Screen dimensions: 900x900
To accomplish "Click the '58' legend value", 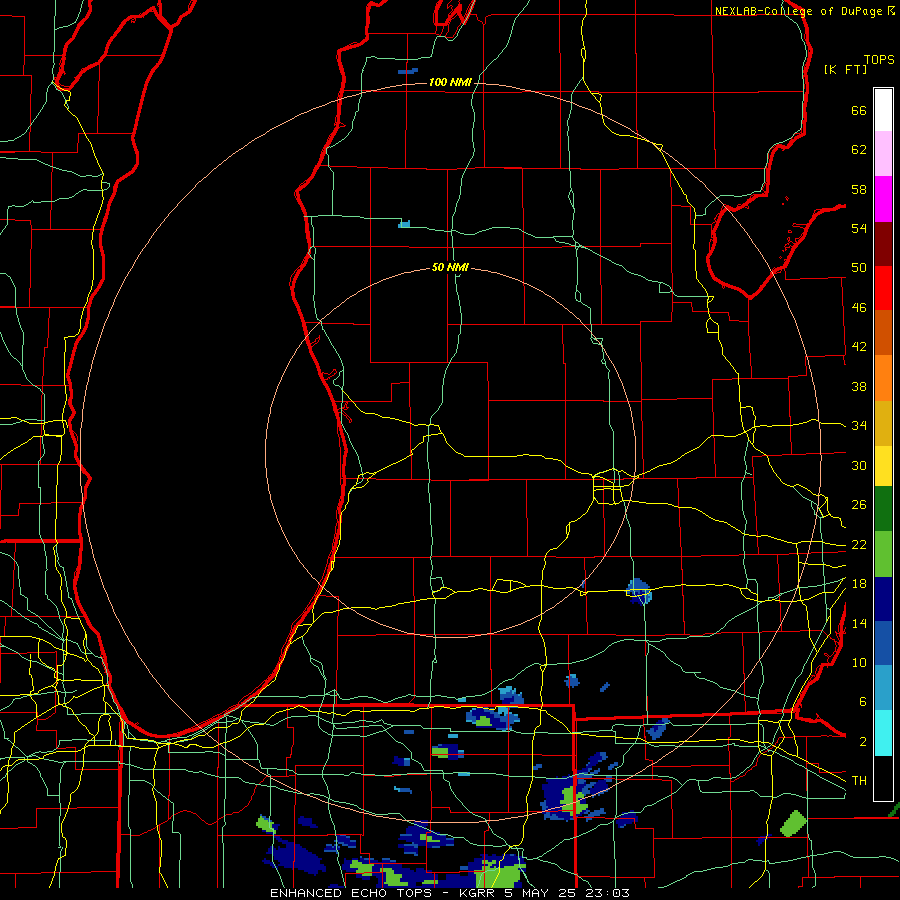I will [859, 189].
